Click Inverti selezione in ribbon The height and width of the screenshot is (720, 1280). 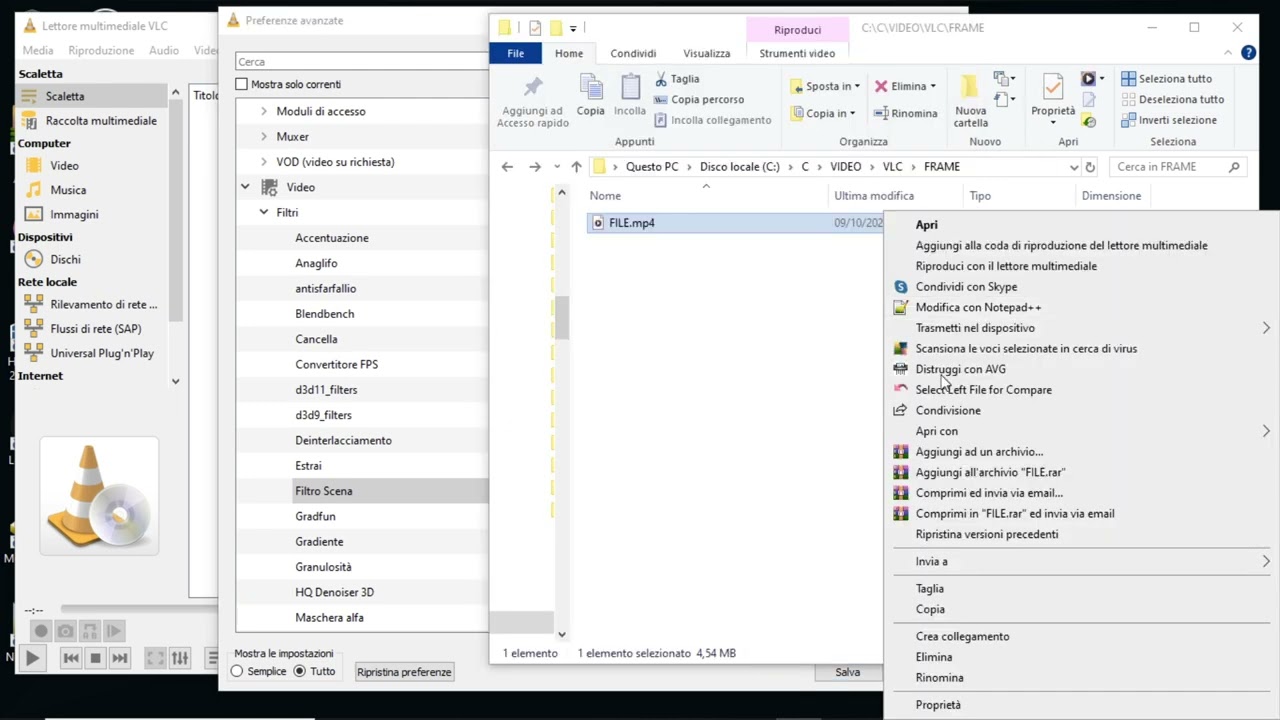1169,120
